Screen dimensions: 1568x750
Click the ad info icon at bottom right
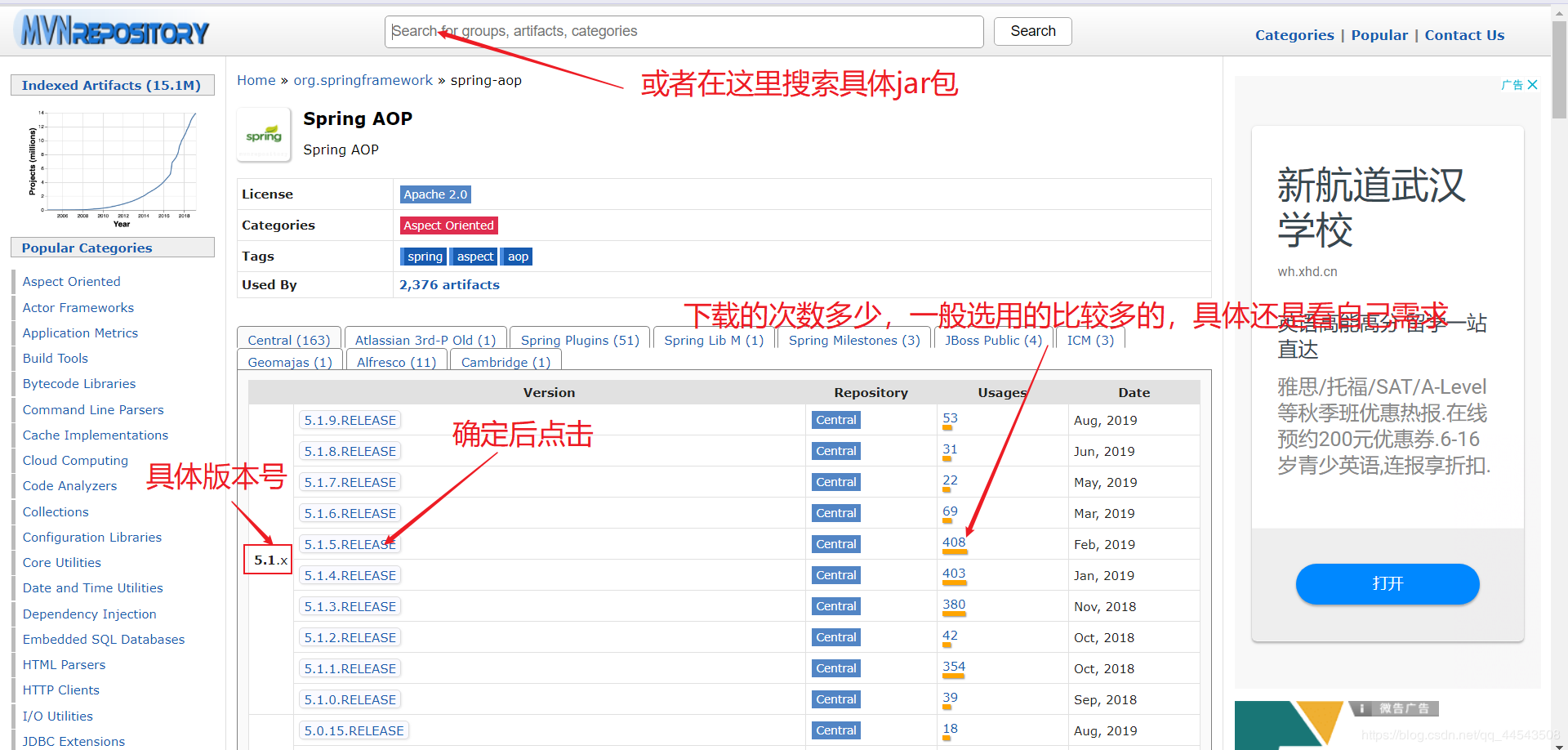pos(1361,708)
